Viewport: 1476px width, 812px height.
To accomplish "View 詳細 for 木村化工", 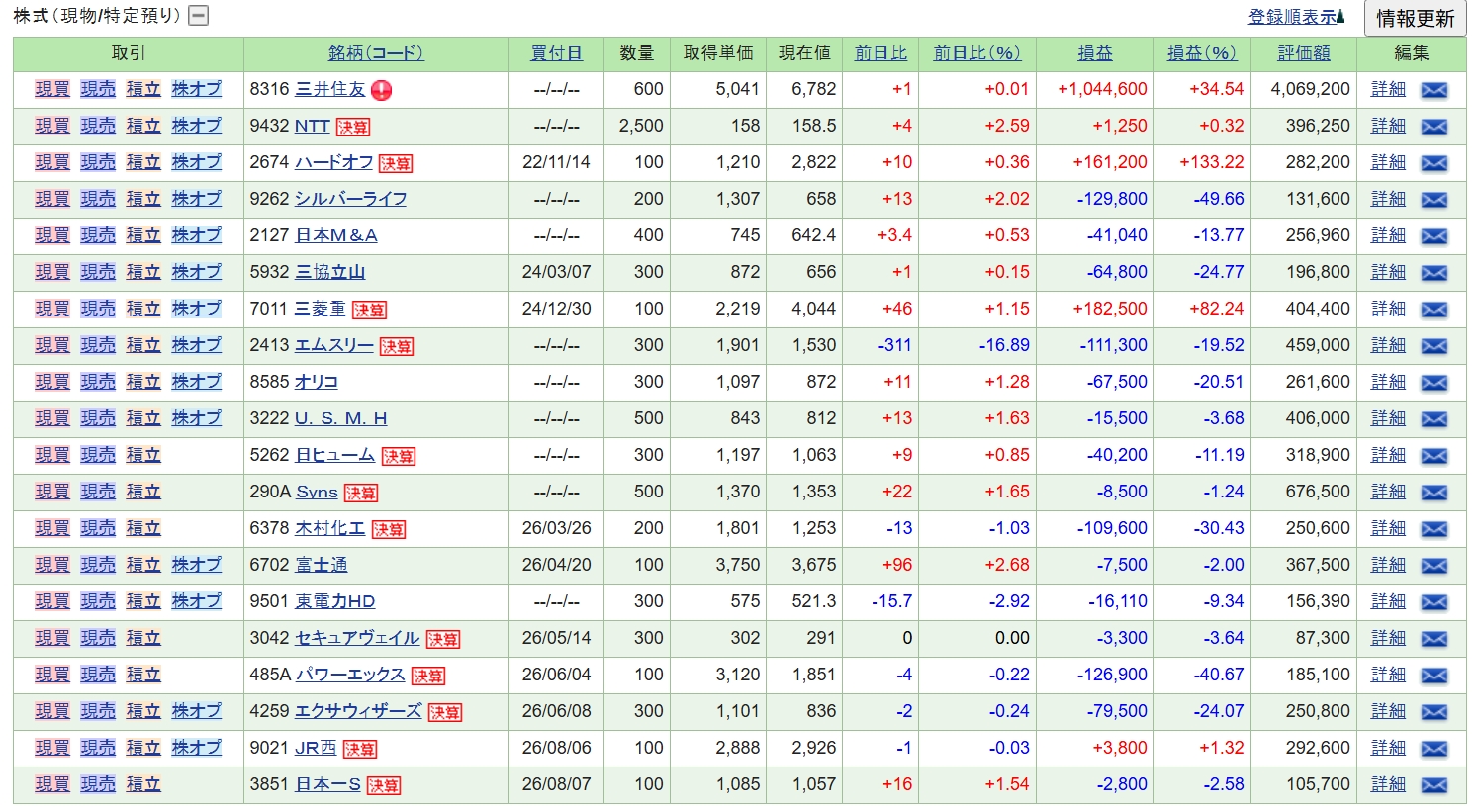I will [x=1388, y=528].
